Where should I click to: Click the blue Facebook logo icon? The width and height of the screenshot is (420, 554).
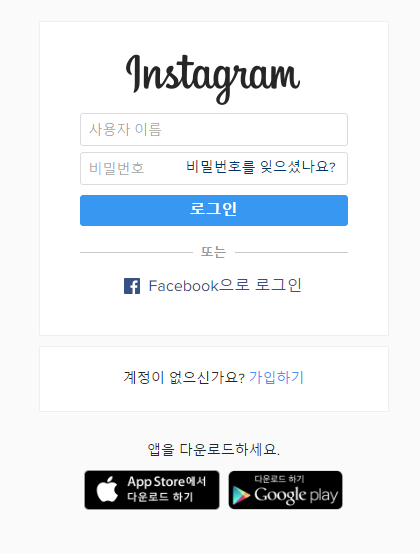[x=132, y=286]
